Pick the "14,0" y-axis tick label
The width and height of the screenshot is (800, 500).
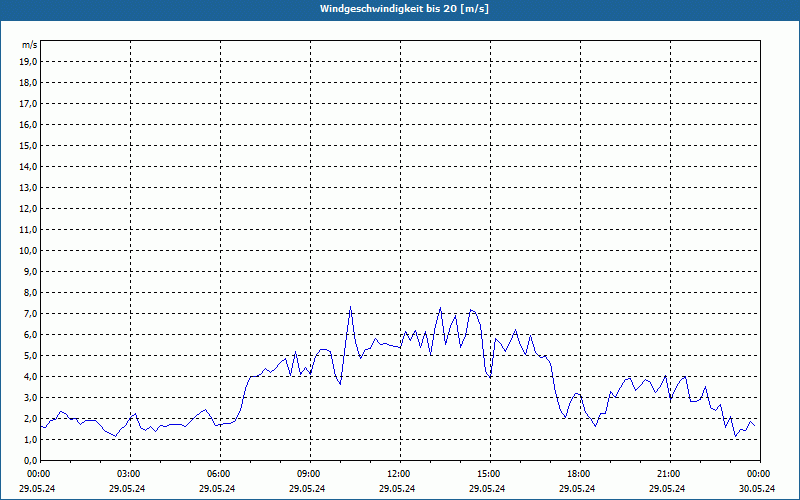[x=28, y=166]
